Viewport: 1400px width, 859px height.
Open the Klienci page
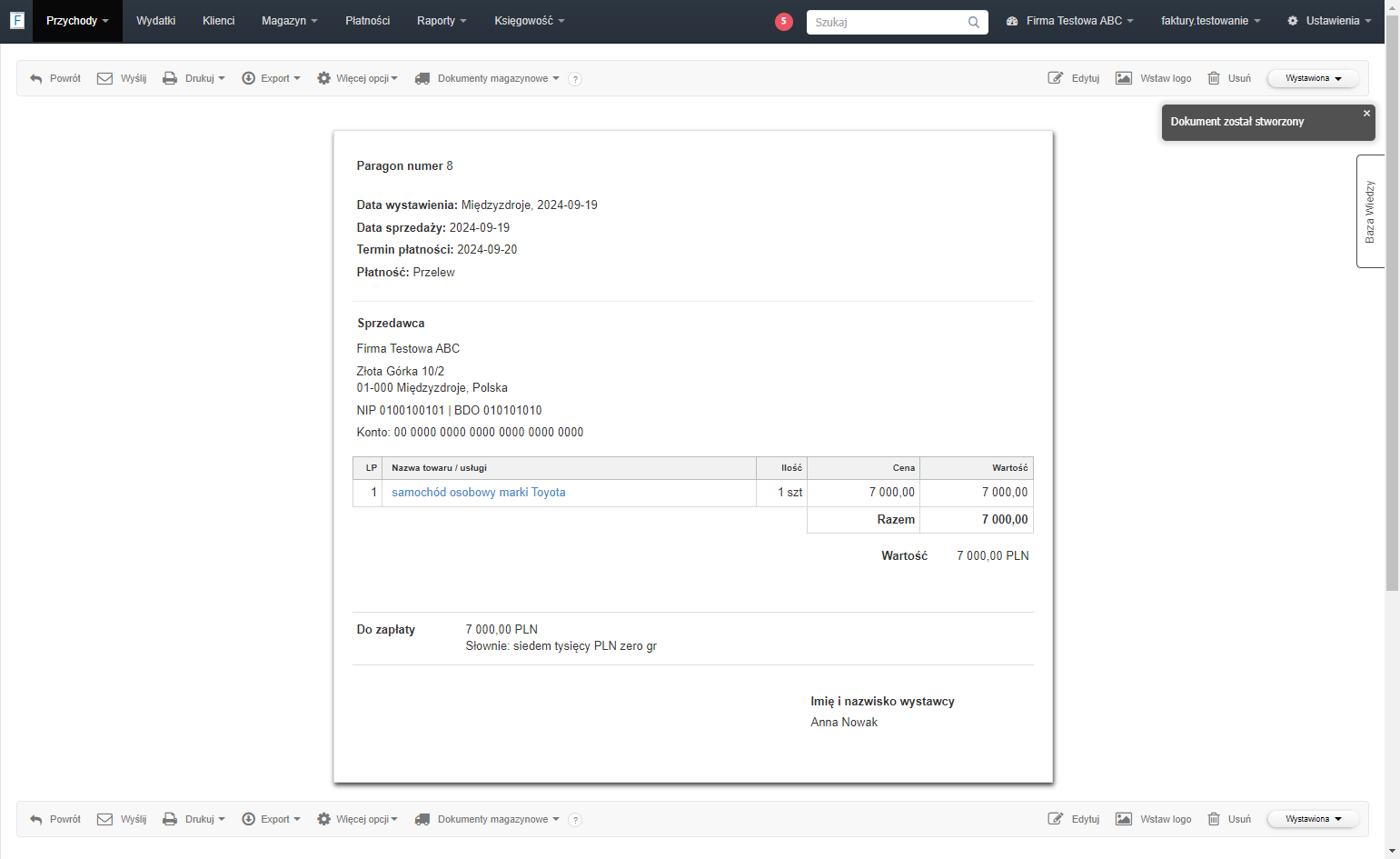[x=218, y=21]
